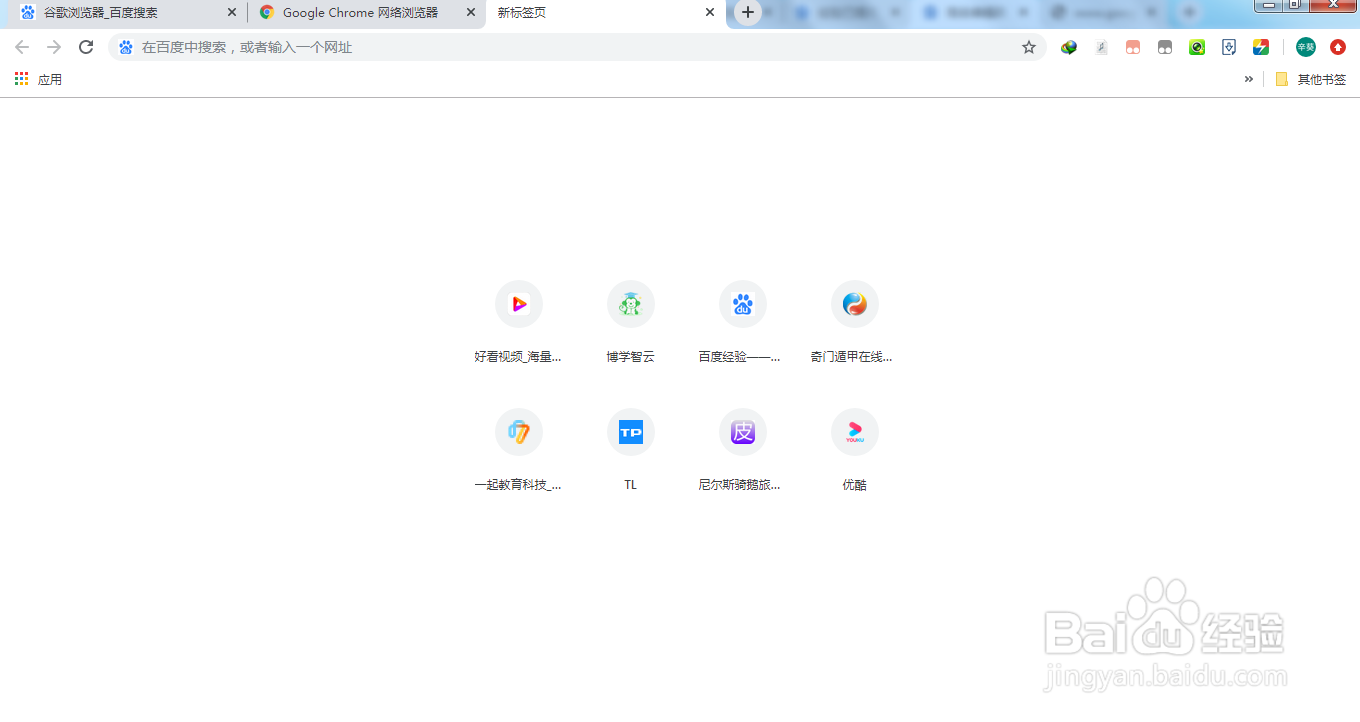The height and width of the screenshot is (722, 1360).
Task: Open a new tab with the plus button
Action: (x=748, y=12)
